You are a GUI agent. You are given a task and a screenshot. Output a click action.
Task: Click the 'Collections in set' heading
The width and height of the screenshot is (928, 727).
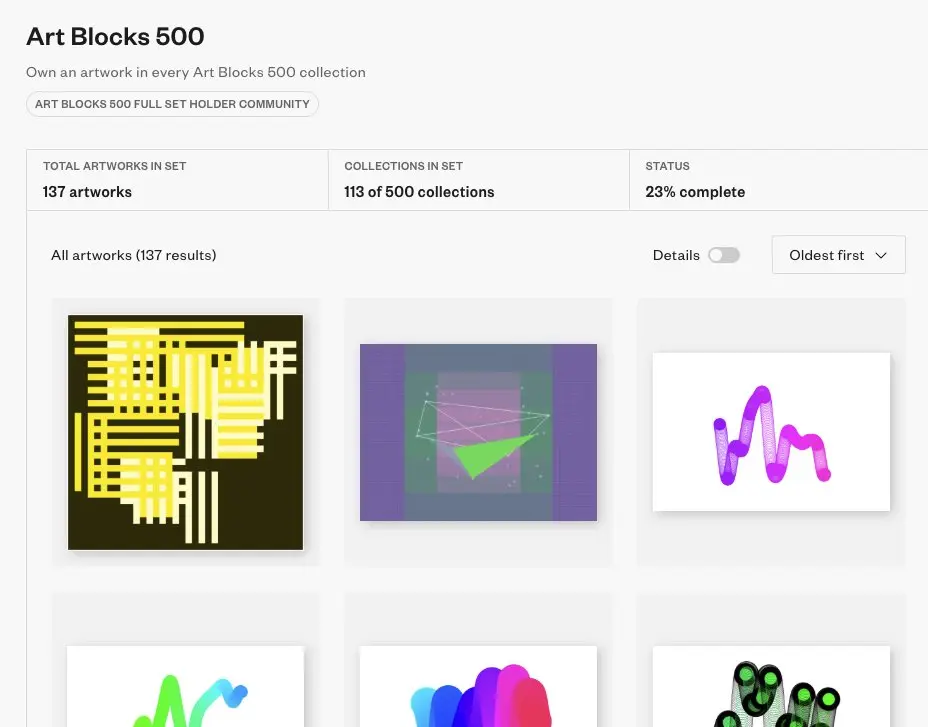tap(404, 166)
